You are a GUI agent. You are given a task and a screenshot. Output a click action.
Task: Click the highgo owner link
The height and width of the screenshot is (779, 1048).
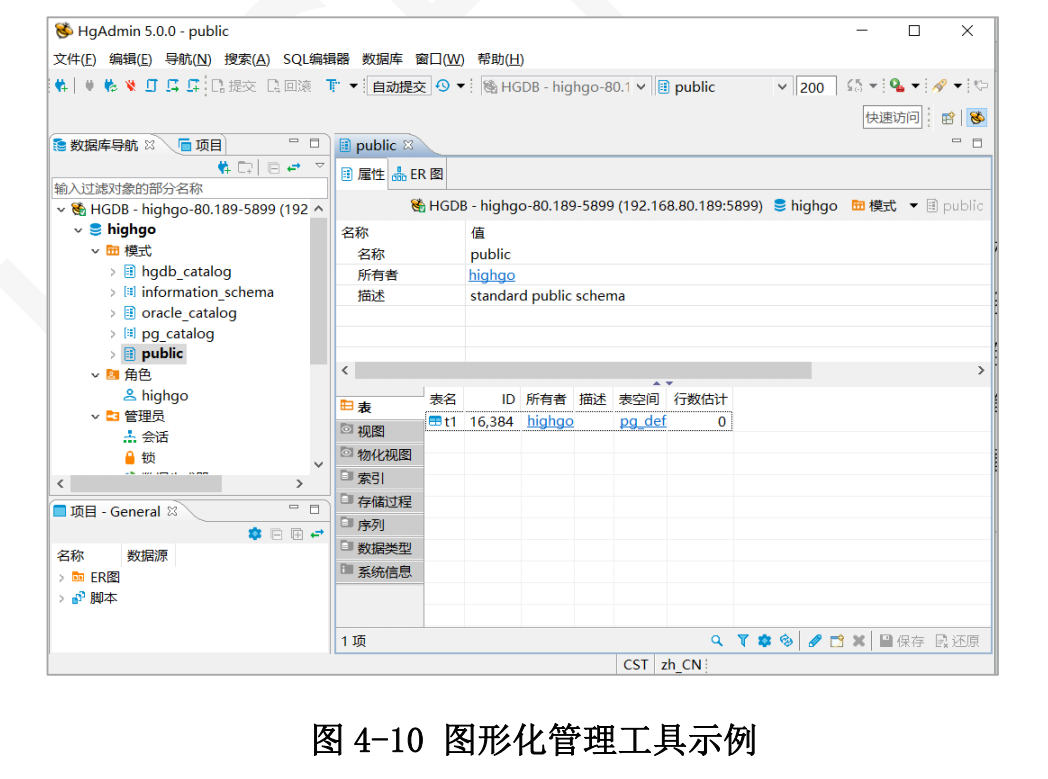pyautogui.click(x=492, y=275)
